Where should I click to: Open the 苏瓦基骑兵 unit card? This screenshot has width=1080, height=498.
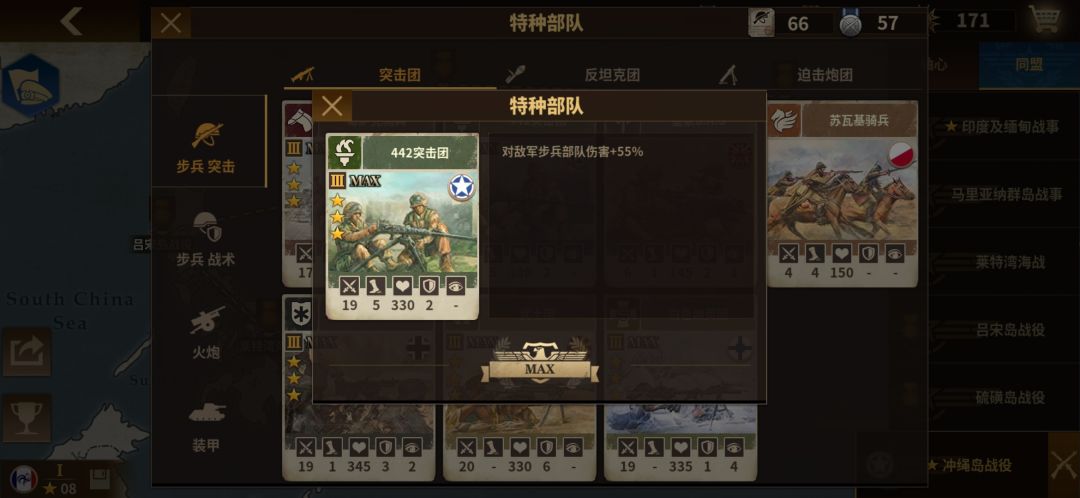click(x=842, y=194)
